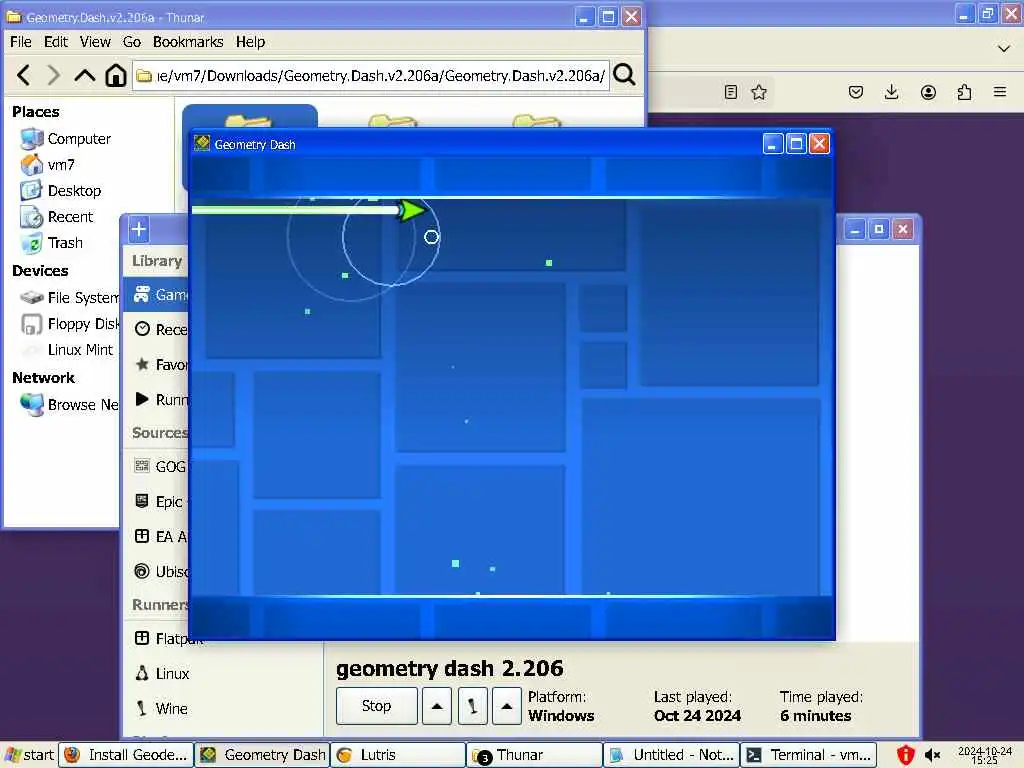Go to parent folder in Thunar
The image size is (1024, 768).
point(85,76)
